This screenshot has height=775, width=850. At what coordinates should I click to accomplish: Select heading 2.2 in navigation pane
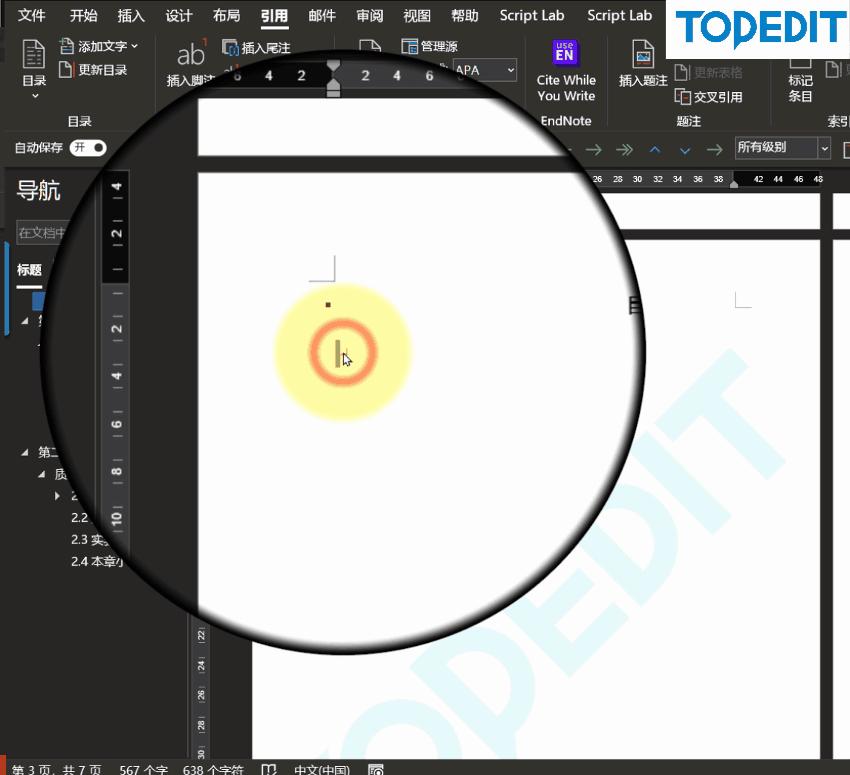[79, 517]
